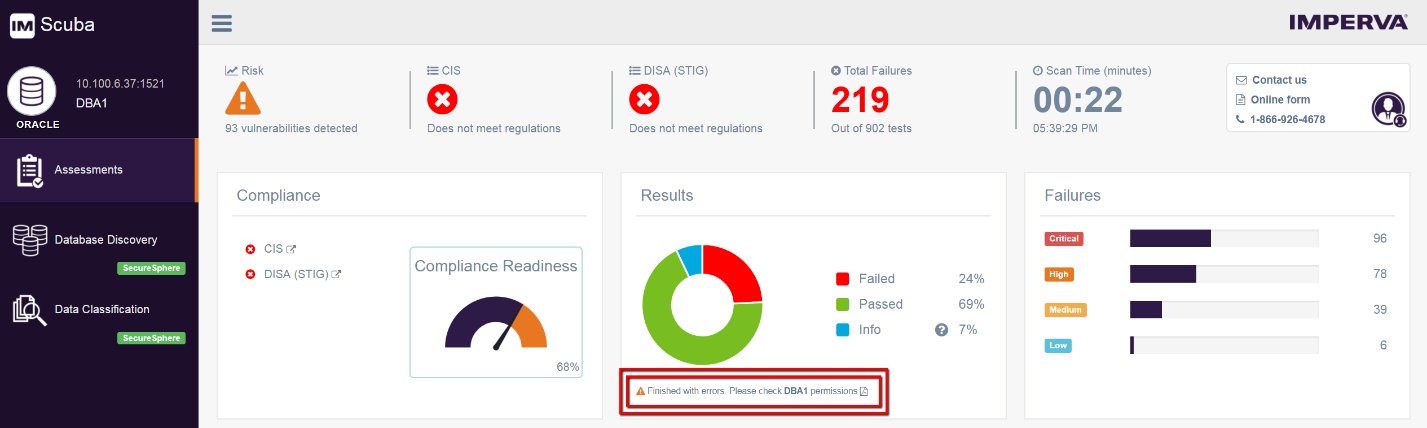Click the connection address 10.100.6.37:1521

coord(120,83)
